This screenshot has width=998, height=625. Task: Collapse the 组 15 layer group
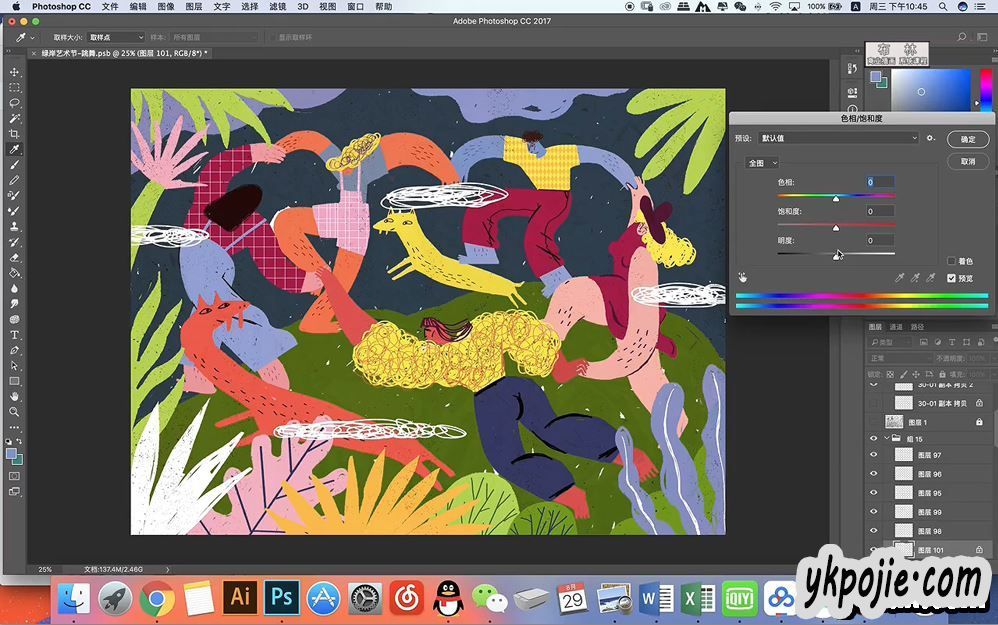[886, 438]
